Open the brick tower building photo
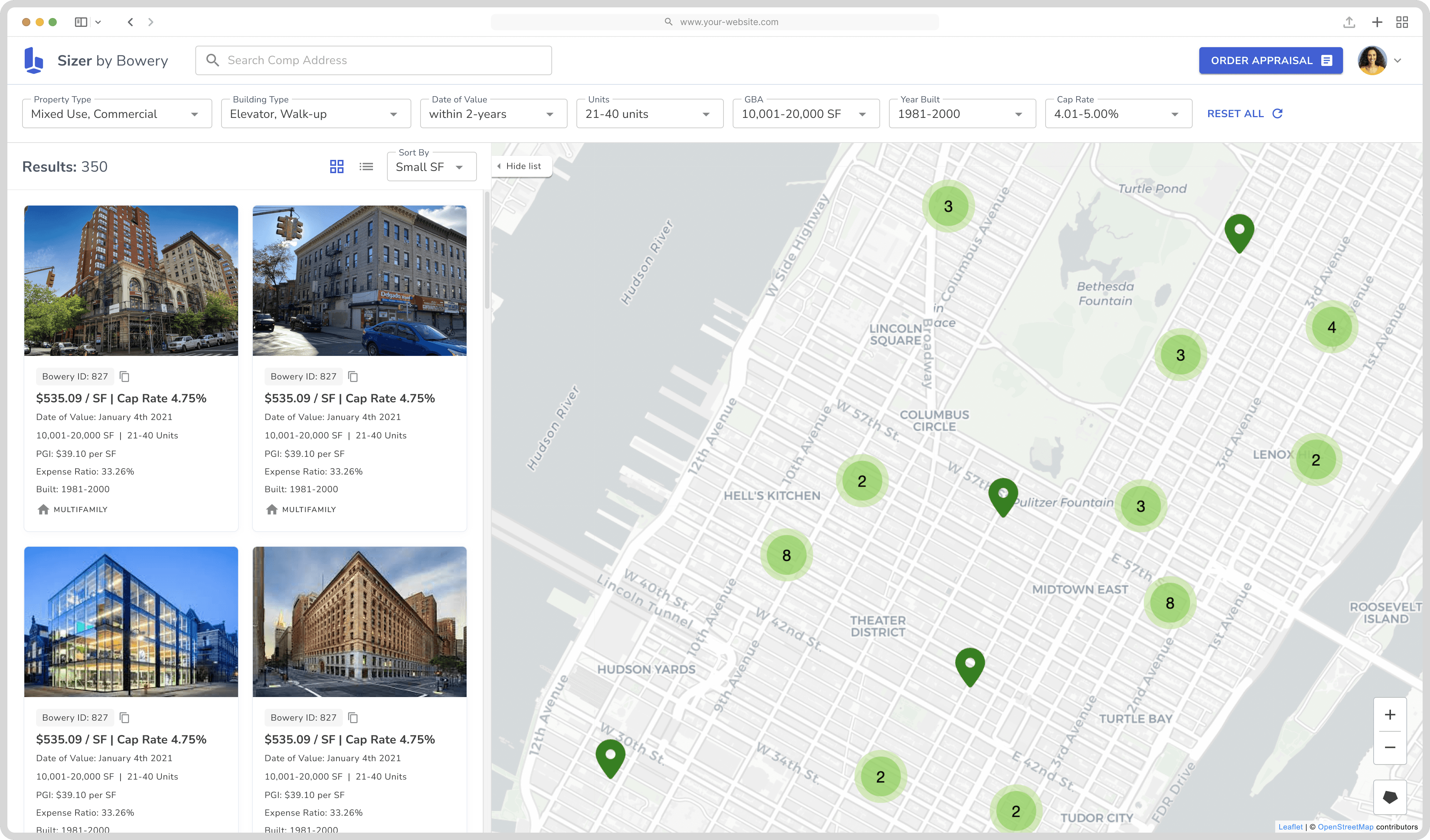1430x840 pixels. (x=131, y=281)
